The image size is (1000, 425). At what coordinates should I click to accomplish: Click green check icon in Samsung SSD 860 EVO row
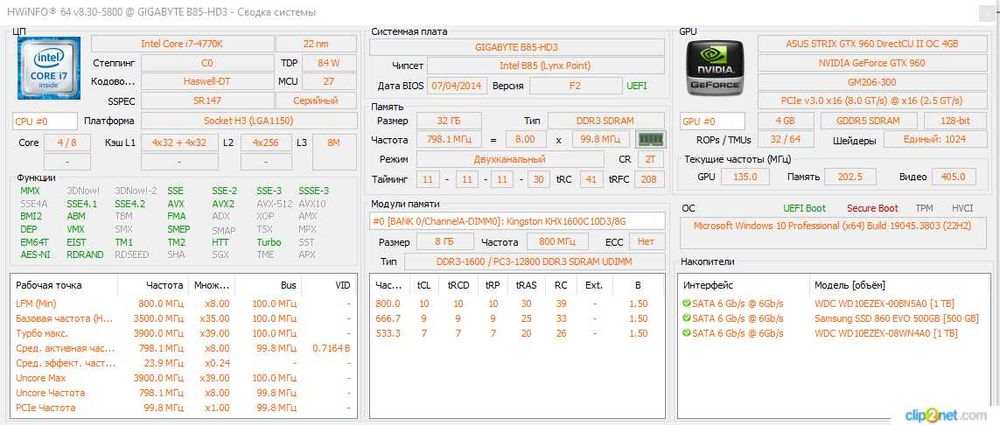point(686,318)
